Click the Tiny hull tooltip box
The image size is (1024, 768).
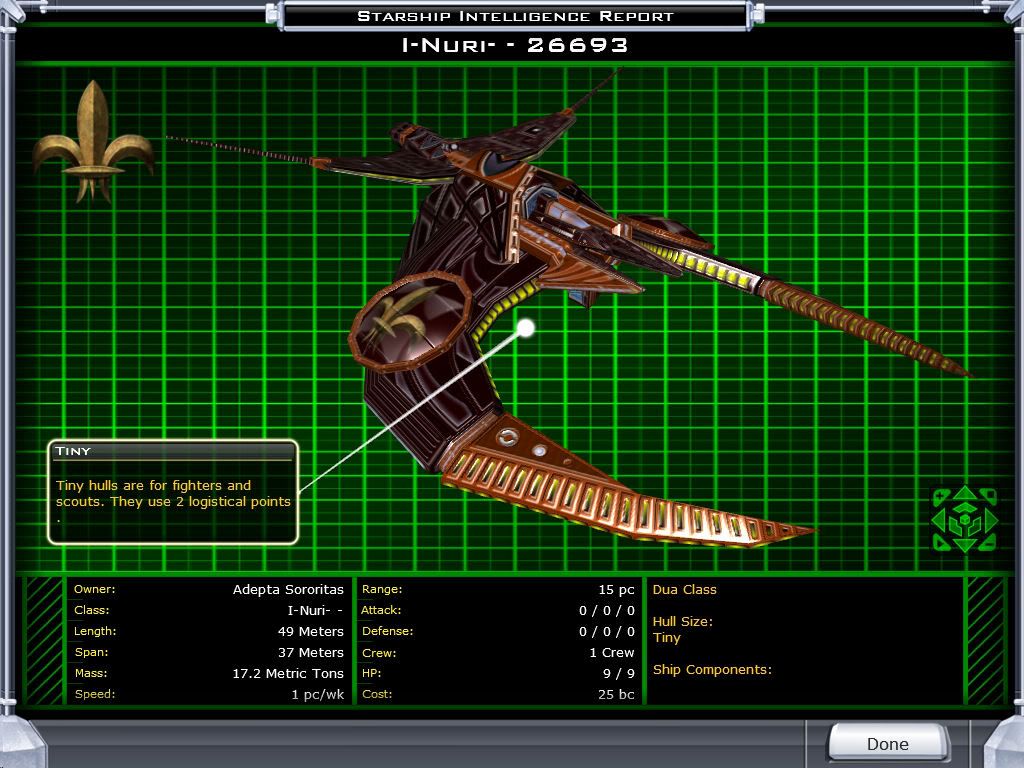[x=173, y=492]
